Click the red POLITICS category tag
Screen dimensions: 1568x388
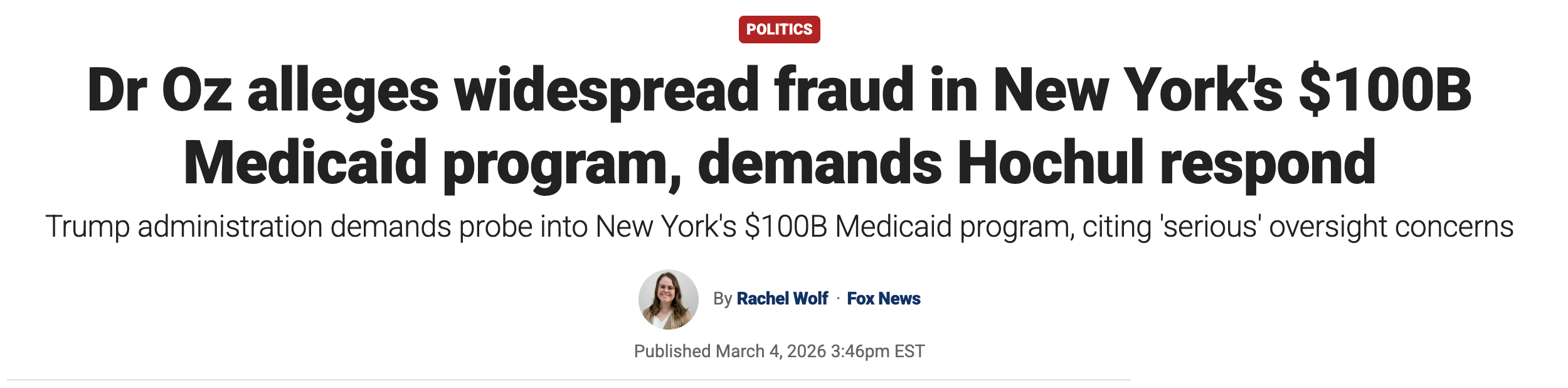click(x=779, y=30)
